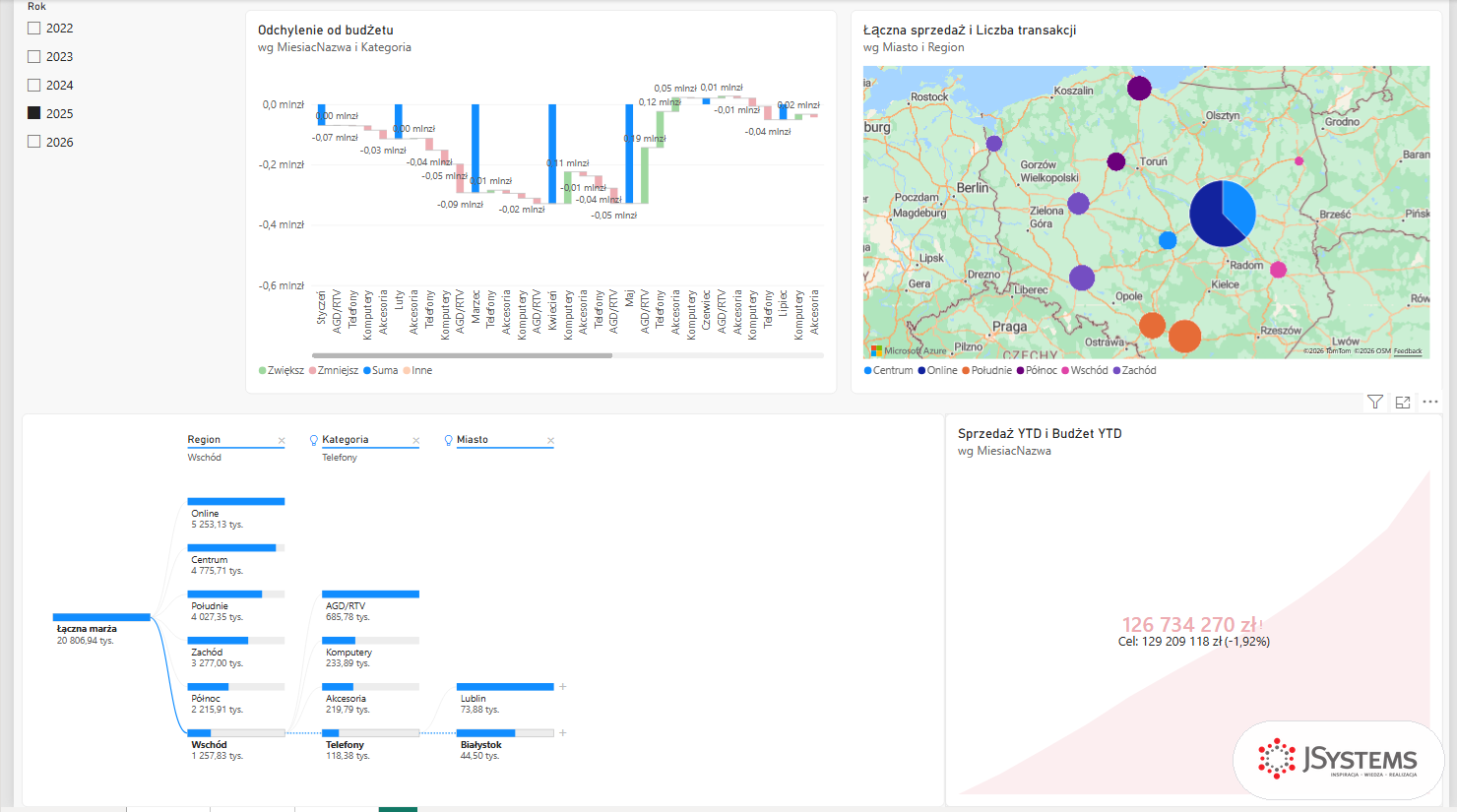Viewport: 1457px width, 812px height.
Task: Open the map Feedback link
Action: pos(1408,351)
